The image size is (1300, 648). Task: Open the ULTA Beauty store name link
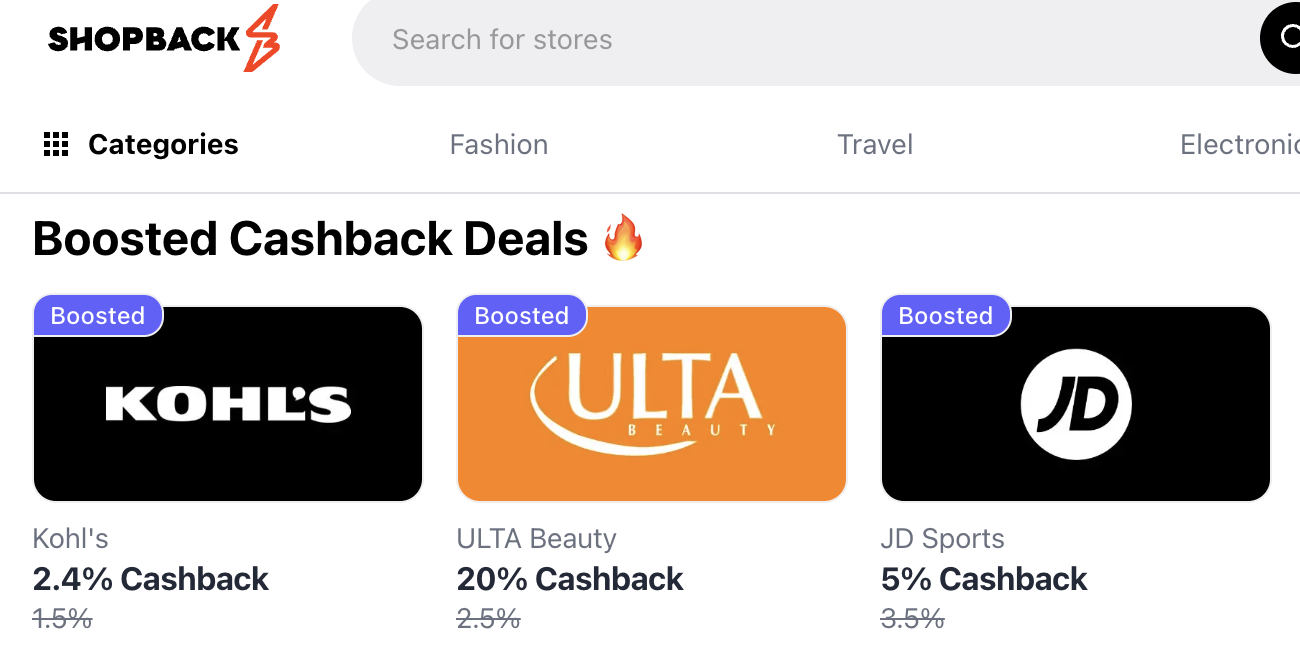click(537, 539)
